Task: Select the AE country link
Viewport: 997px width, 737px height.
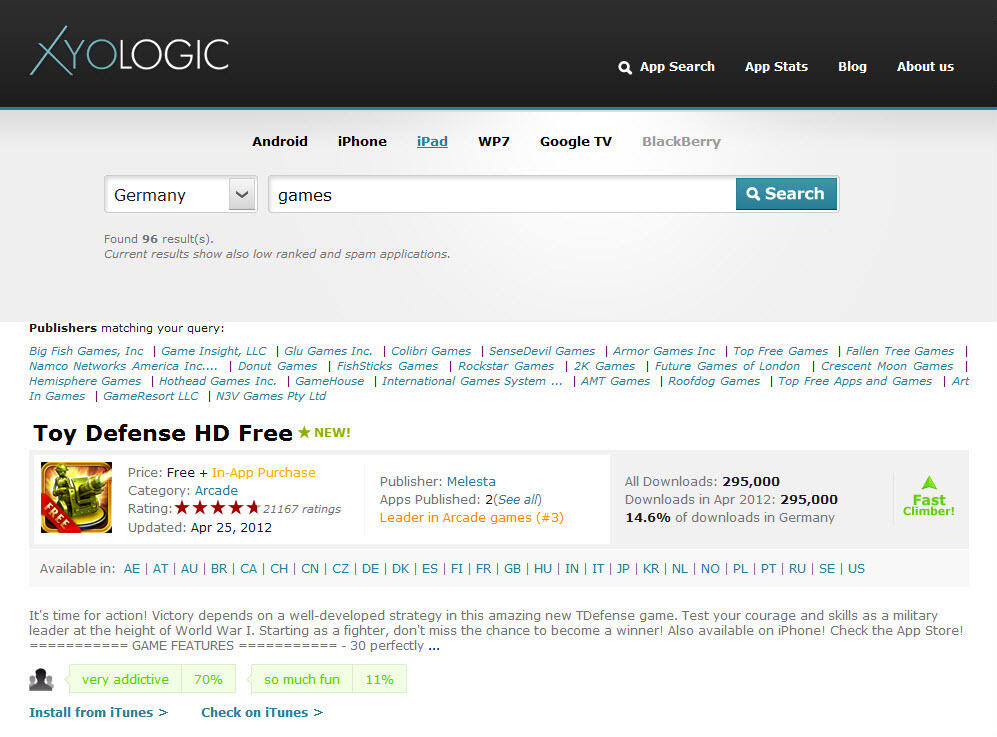Action: click(x=132, y=568)
